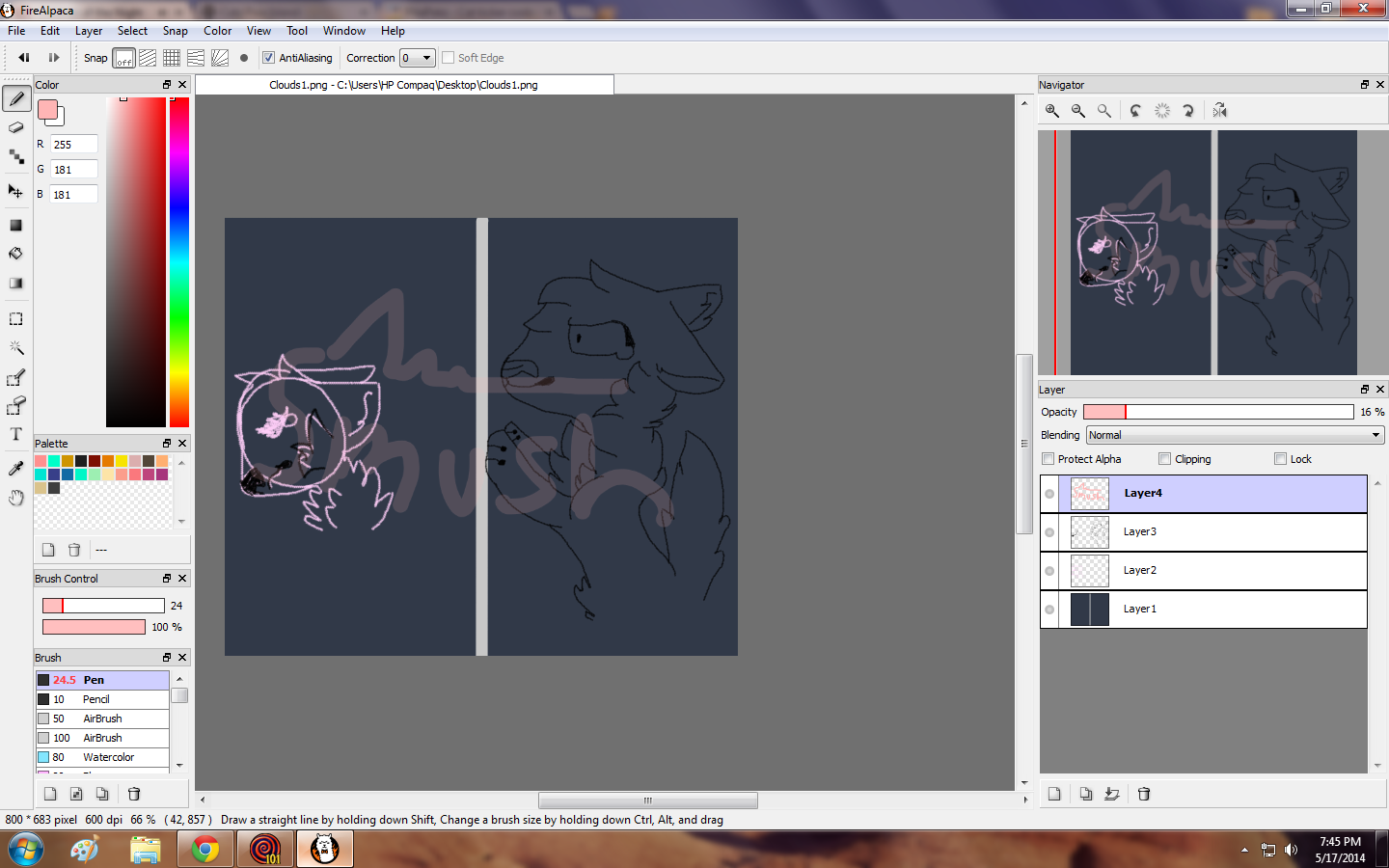
Task: Open the View menu
Action: coord(259,31)
